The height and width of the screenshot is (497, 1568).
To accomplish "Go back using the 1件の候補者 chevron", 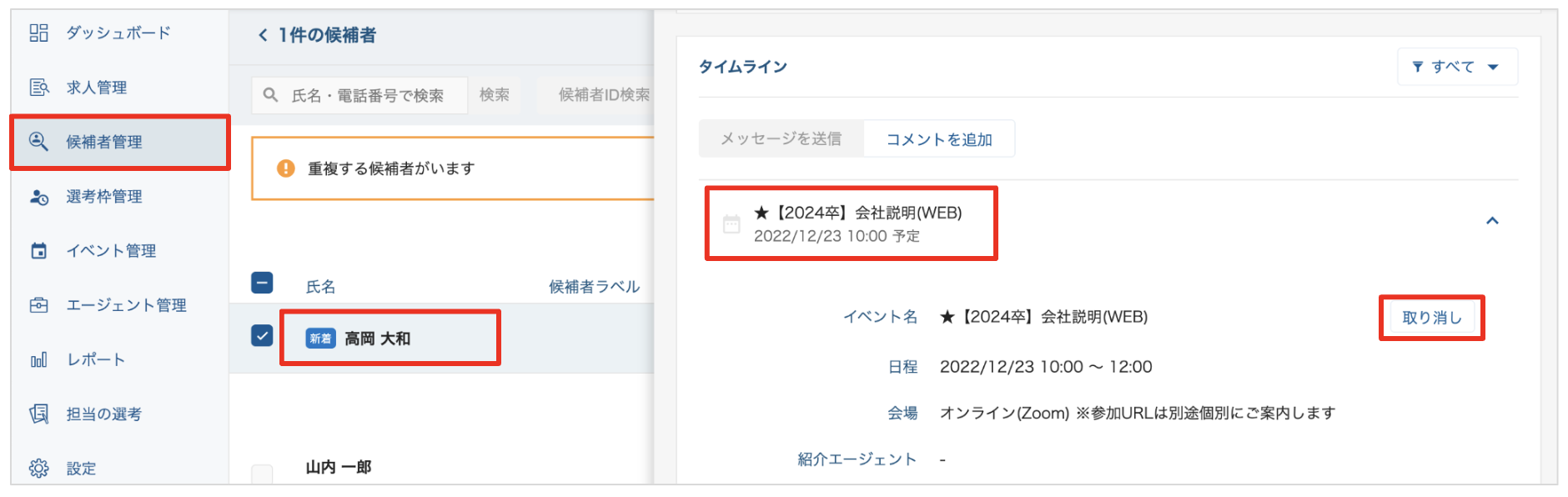I will (x=263, y=35).
